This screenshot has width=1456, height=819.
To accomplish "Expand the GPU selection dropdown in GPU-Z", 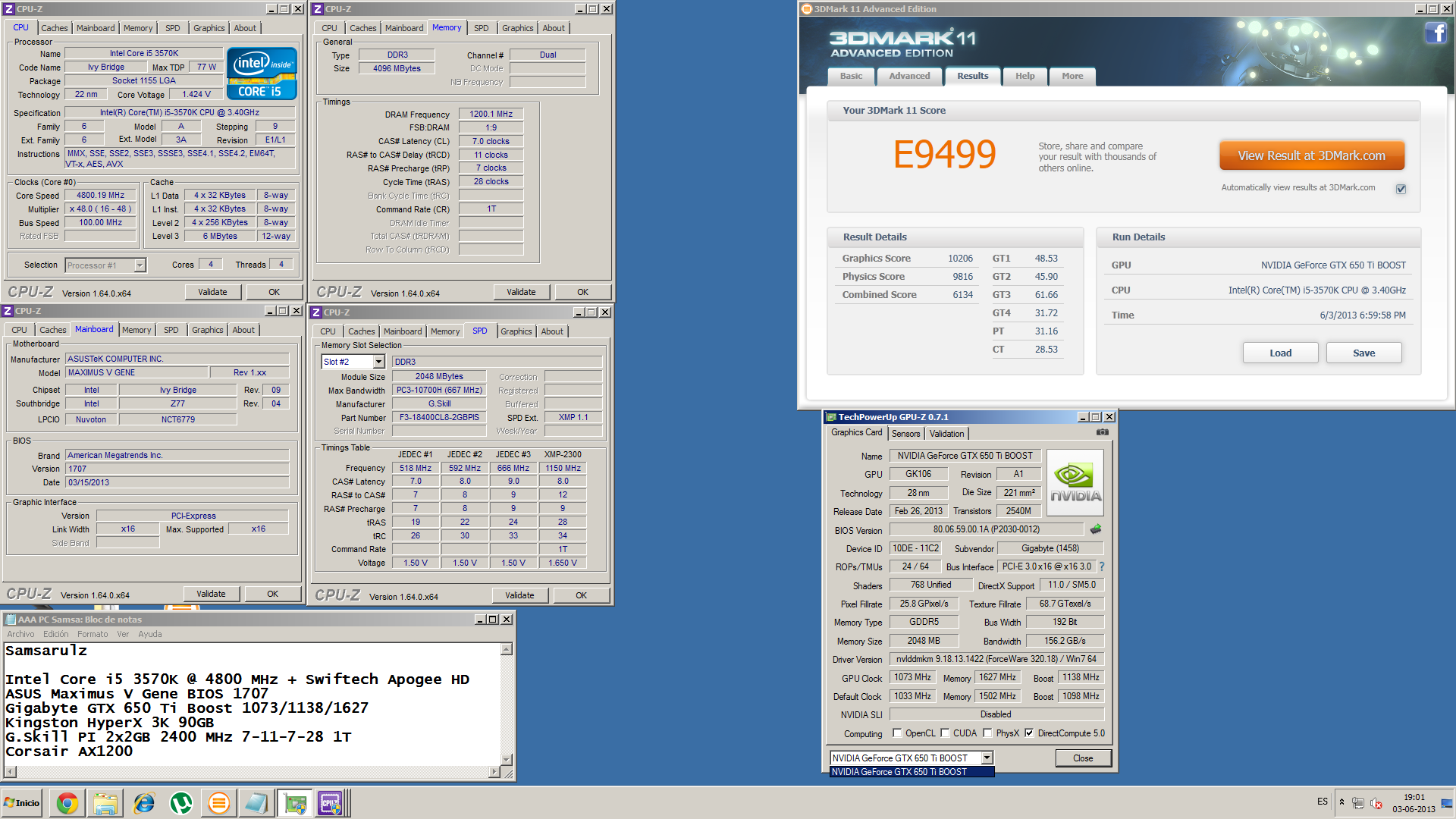I will click(987, 758).
